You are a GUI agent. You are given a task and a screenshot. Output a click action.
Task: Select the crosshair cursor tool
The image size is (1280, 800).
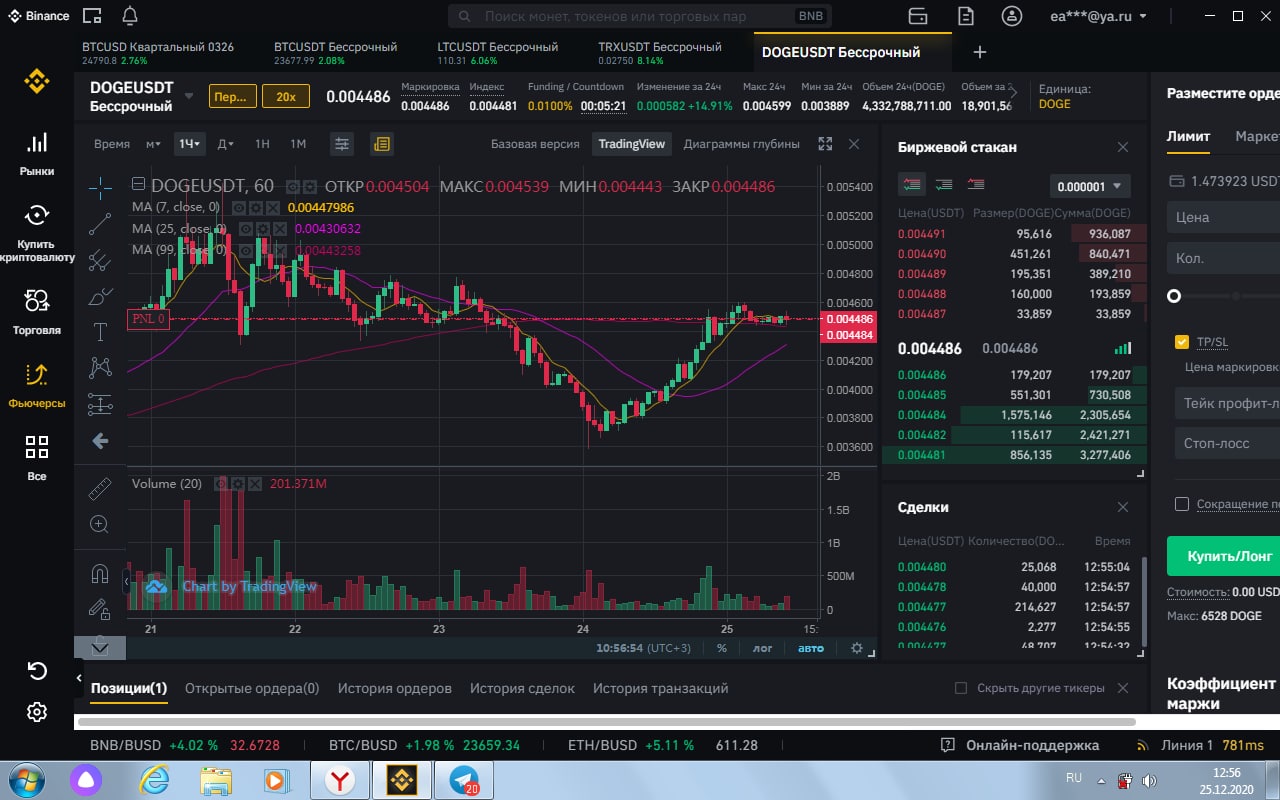(x=100, y=186)
